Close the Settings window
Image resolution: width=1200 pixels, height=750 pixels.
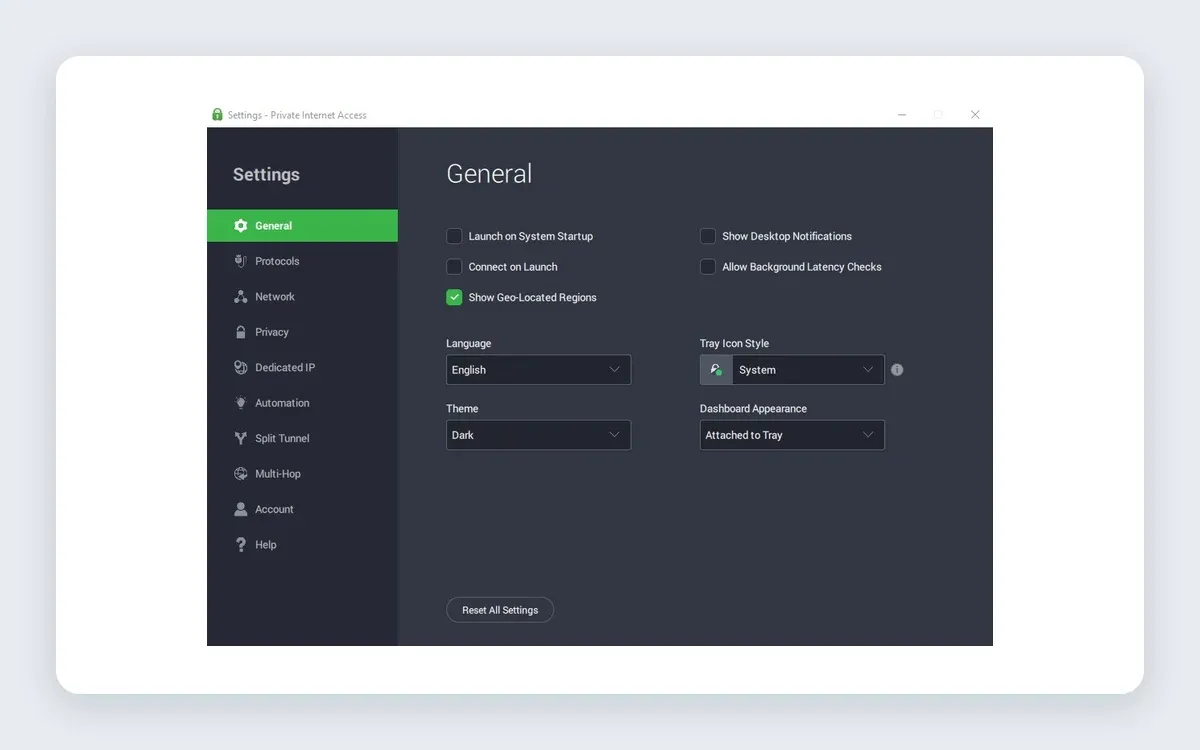tap(975, 115)
